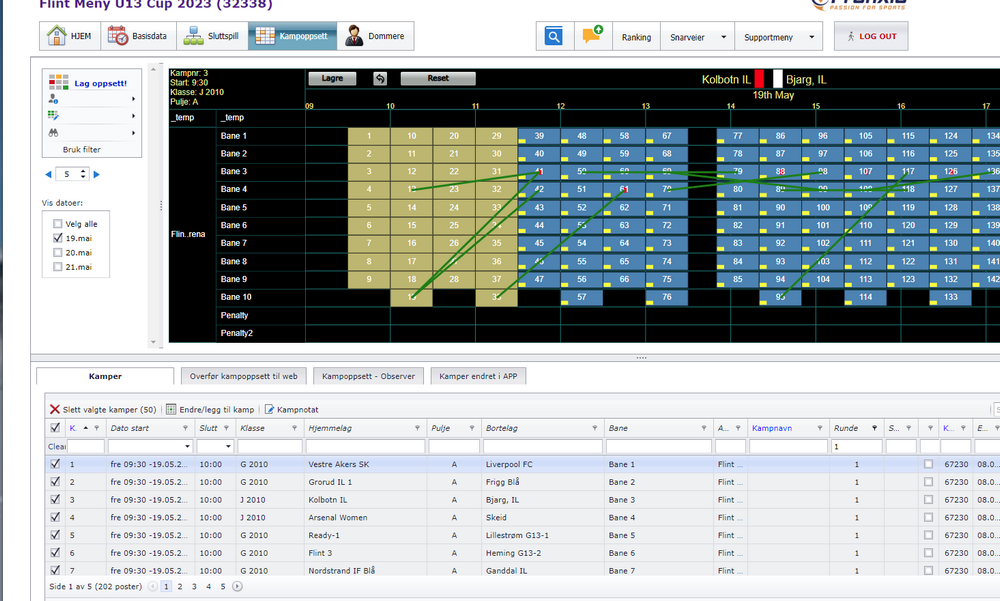Click the Runde filter input field

(857, 447)
